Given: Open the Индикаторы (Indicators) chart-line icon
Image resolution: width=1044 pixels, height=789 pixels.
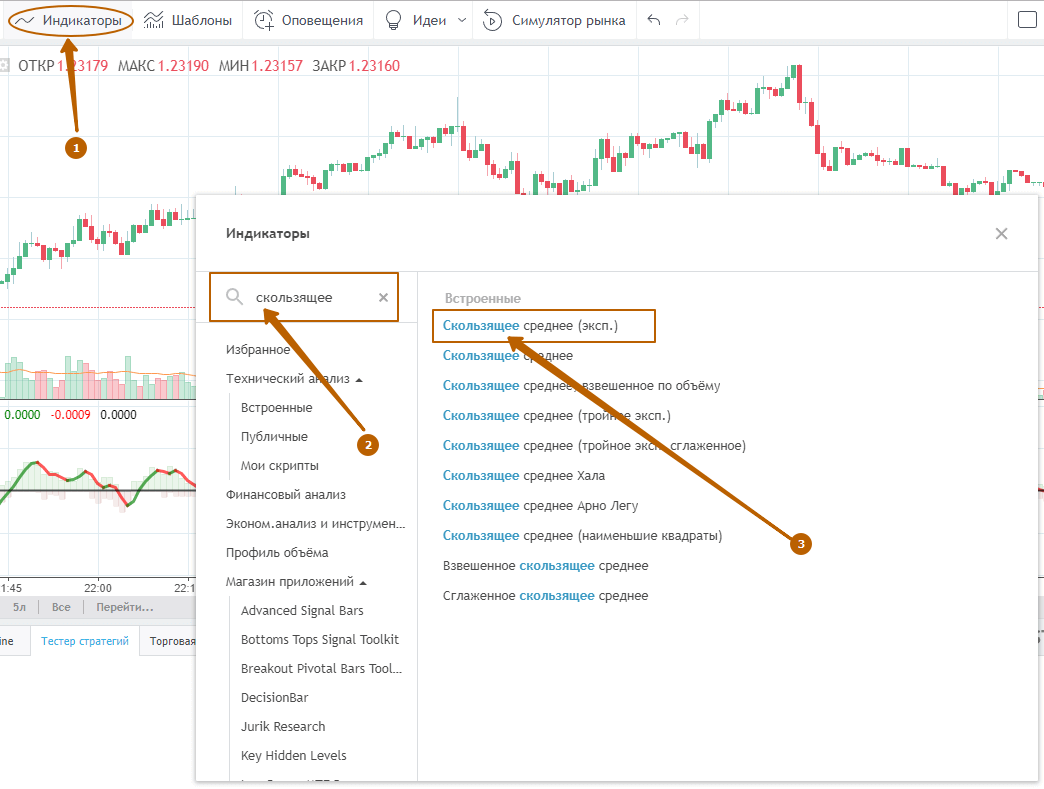Looking at the screenshot, I should [24, 19].
